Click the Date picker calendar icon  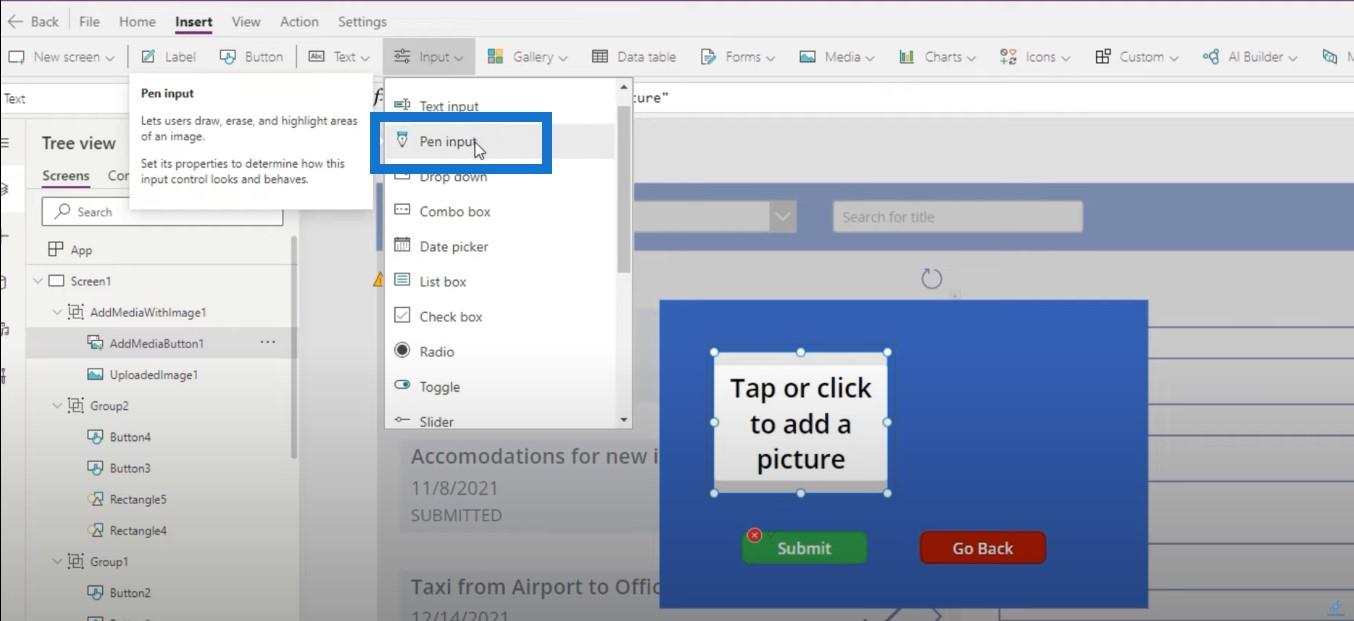402,245
